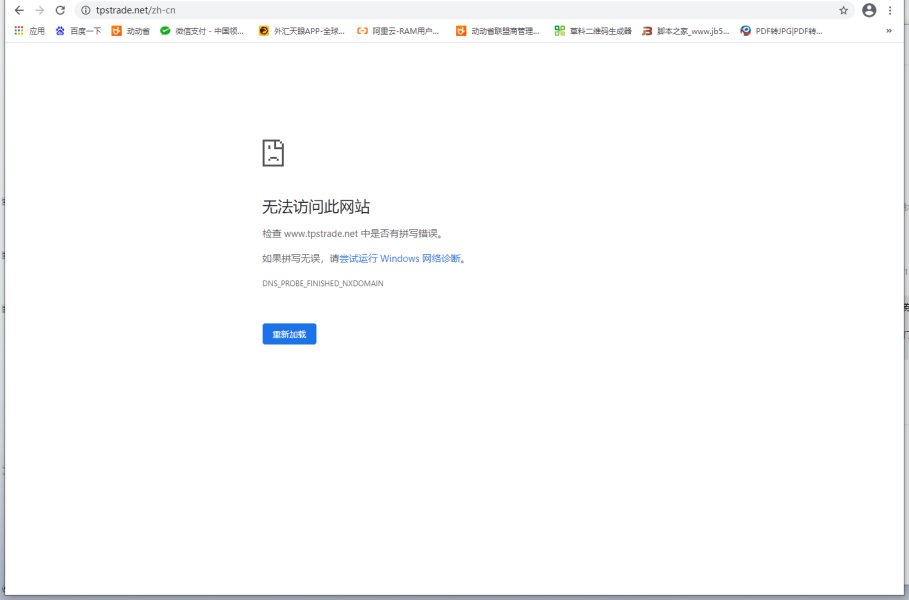Open the 微信支付 bookmark

click(x=202, y=31)
